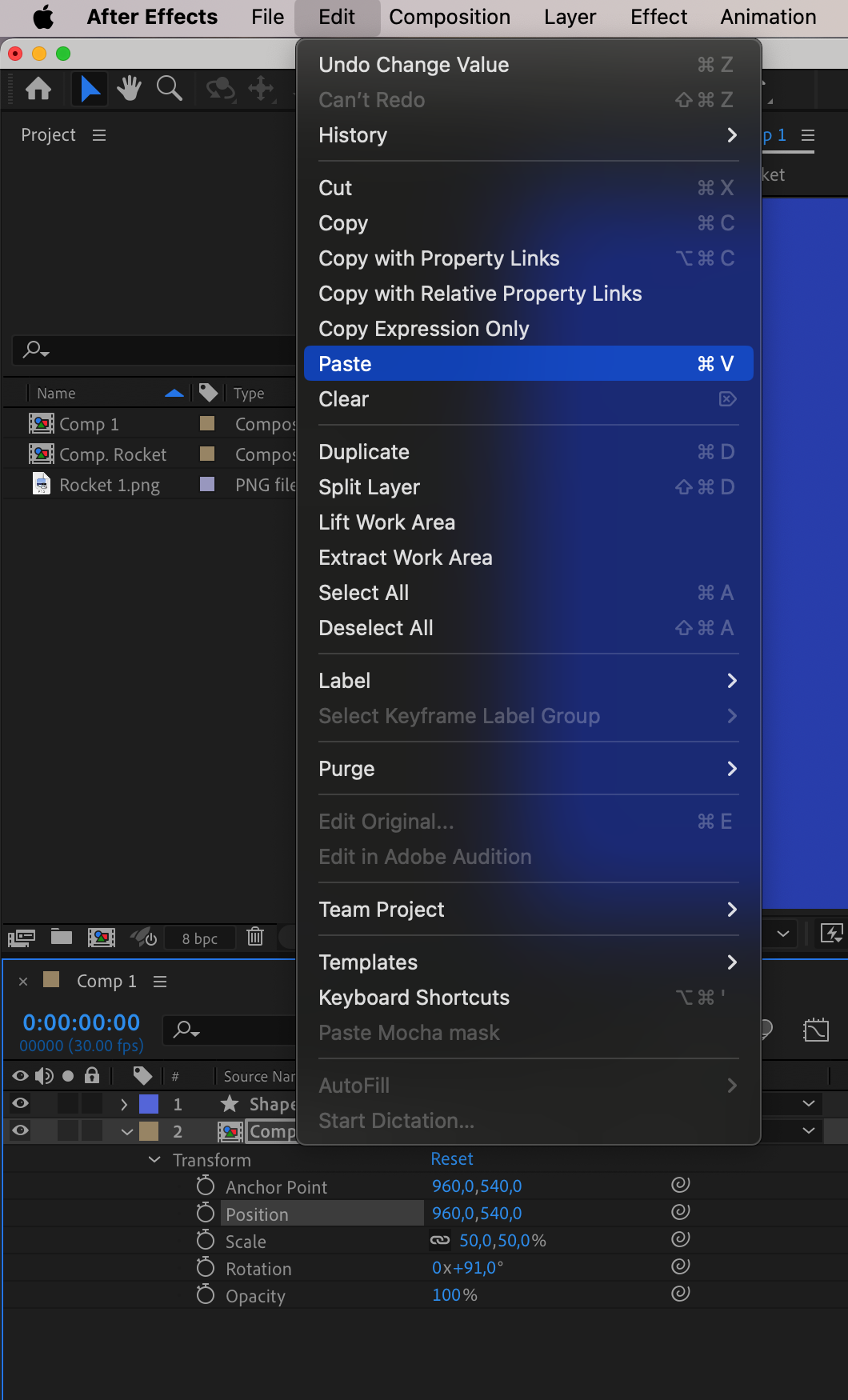Open the Comp 1 timeline panel menu
Screen dimensions: 848x1400
click(x=160, y=982)
